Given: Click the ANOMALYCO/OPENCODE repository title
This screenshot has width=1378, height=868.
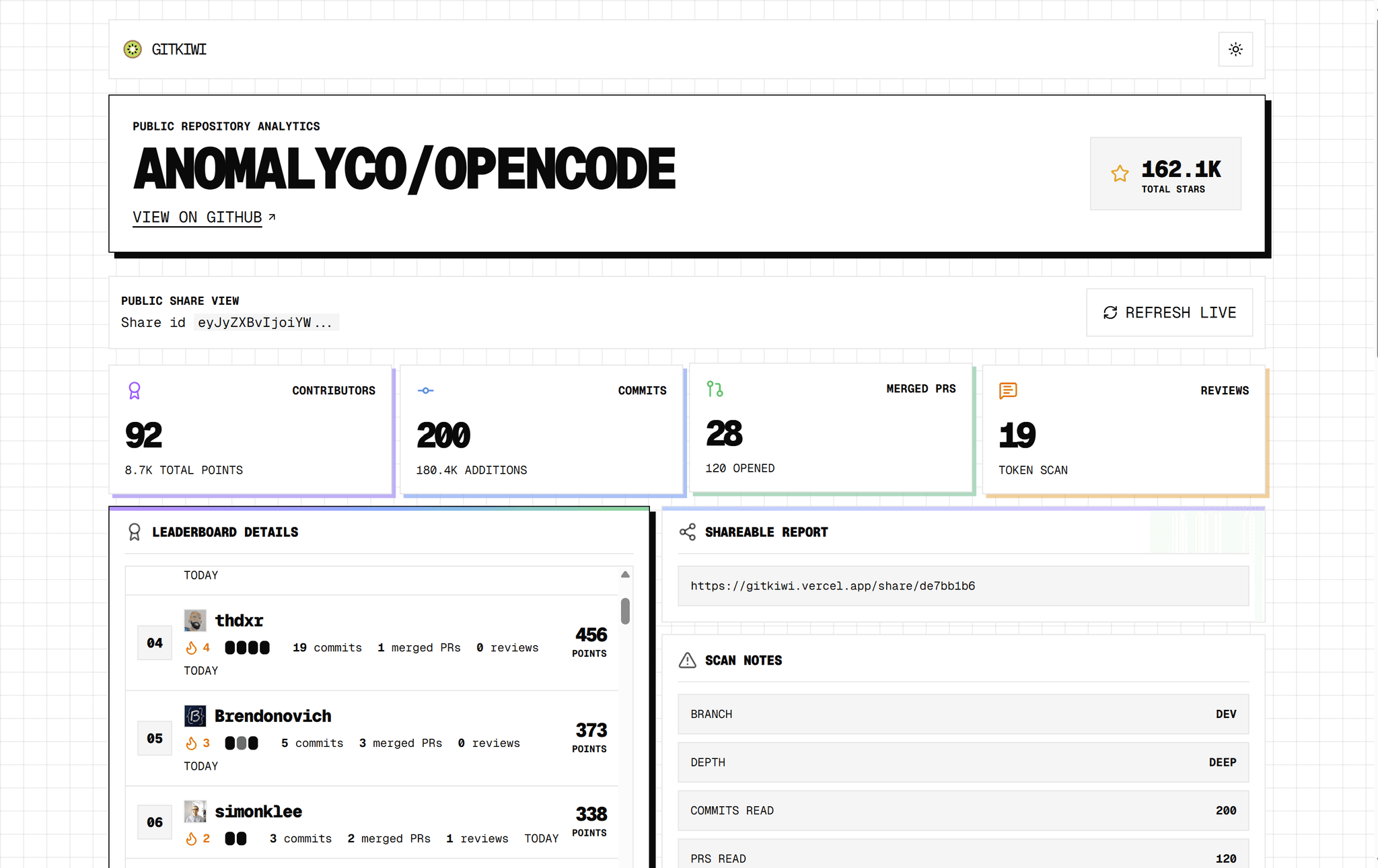Looking at the screenshot, I should point(404,169).
